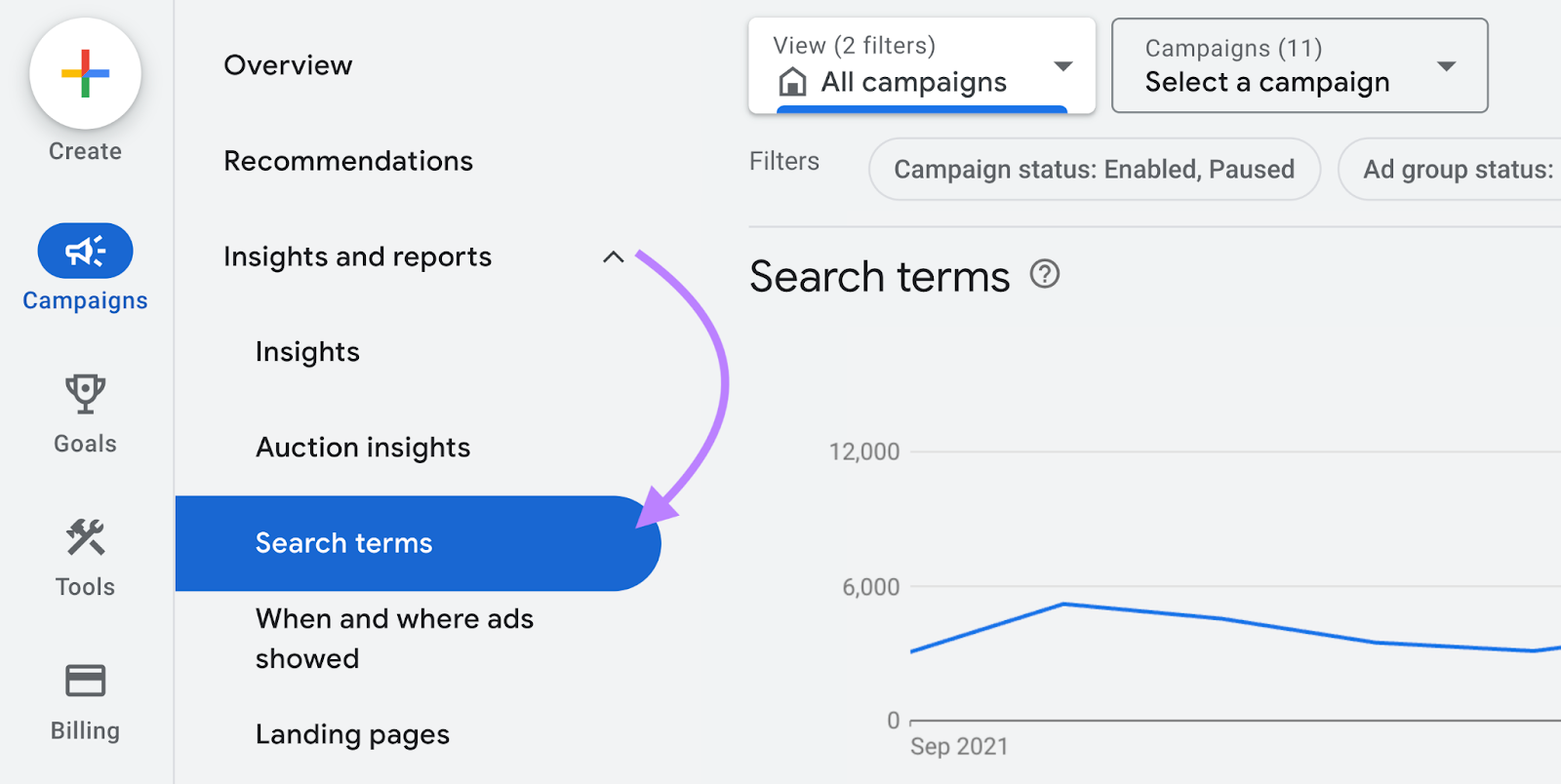Navigate to Landing pages
1561x784 pixels.
pyautogui.click(x=352, y=734)
